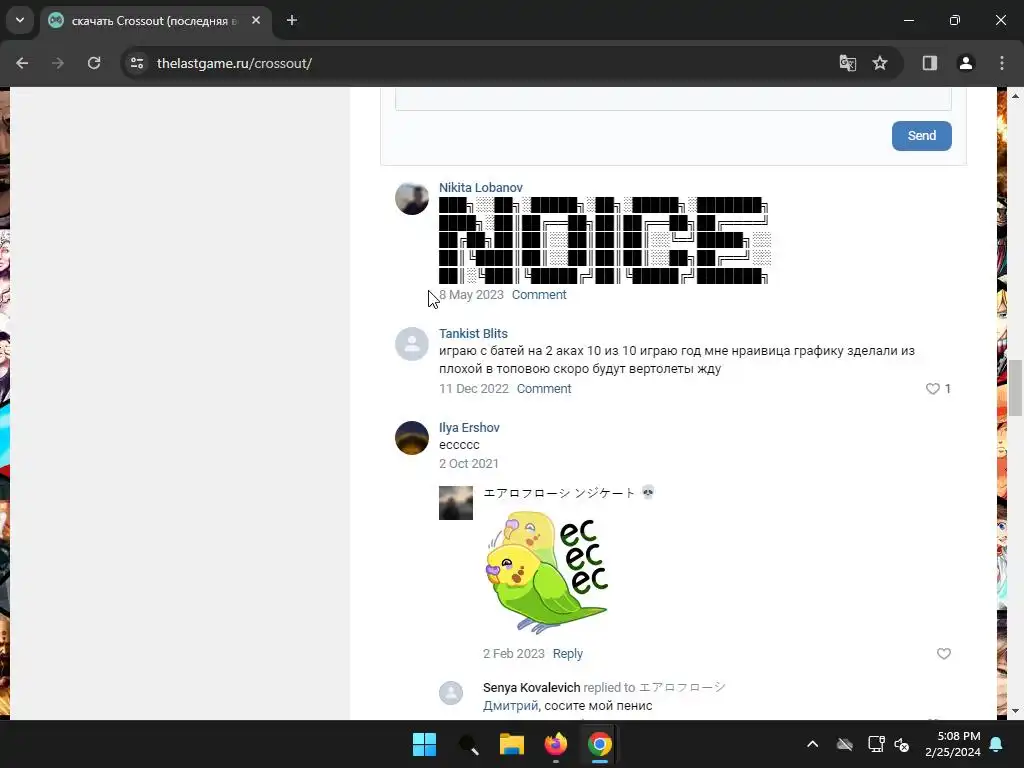Open Google Translate page icon
Screen dimensions: 1024x768
pyautogui.click(x=848, y=63)
